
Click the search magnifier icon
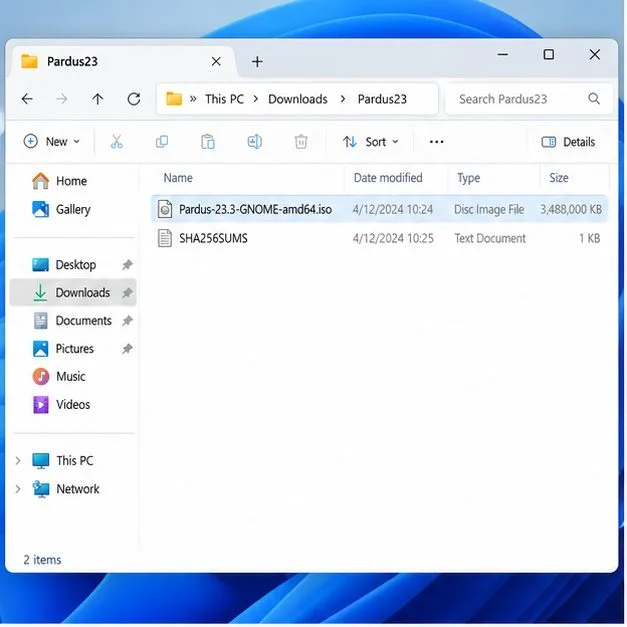coord(594,98)
